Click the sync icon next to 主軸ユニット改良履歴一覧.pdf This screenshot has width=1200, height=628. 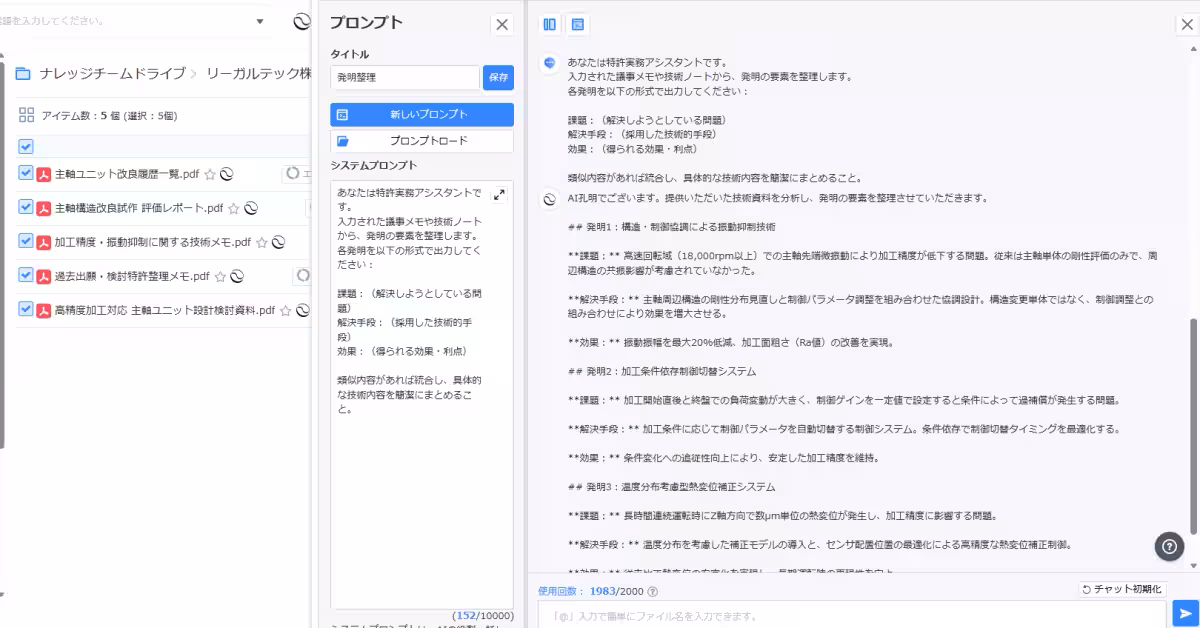point(228,175)
